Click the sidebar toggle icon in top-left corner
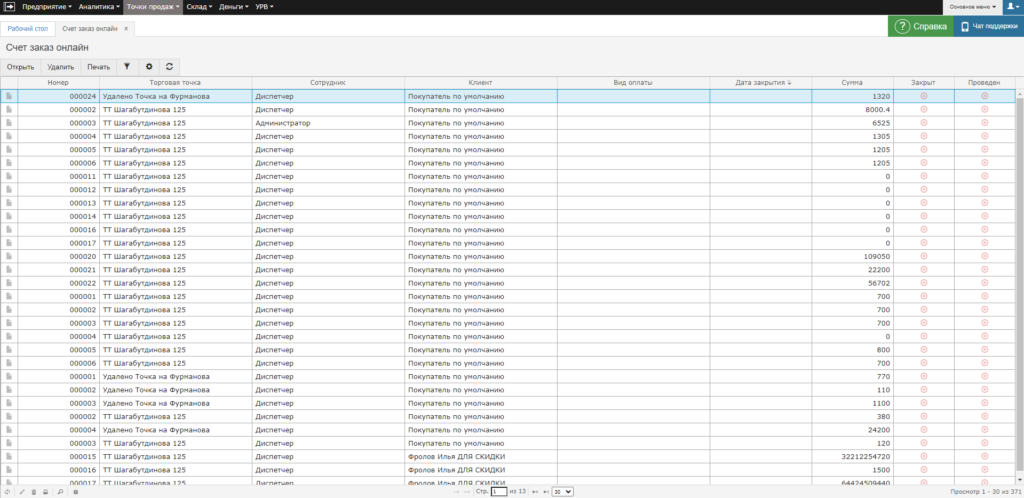Image resolution: width=1024 pixels, height=498 pixels. click(9, 7)
